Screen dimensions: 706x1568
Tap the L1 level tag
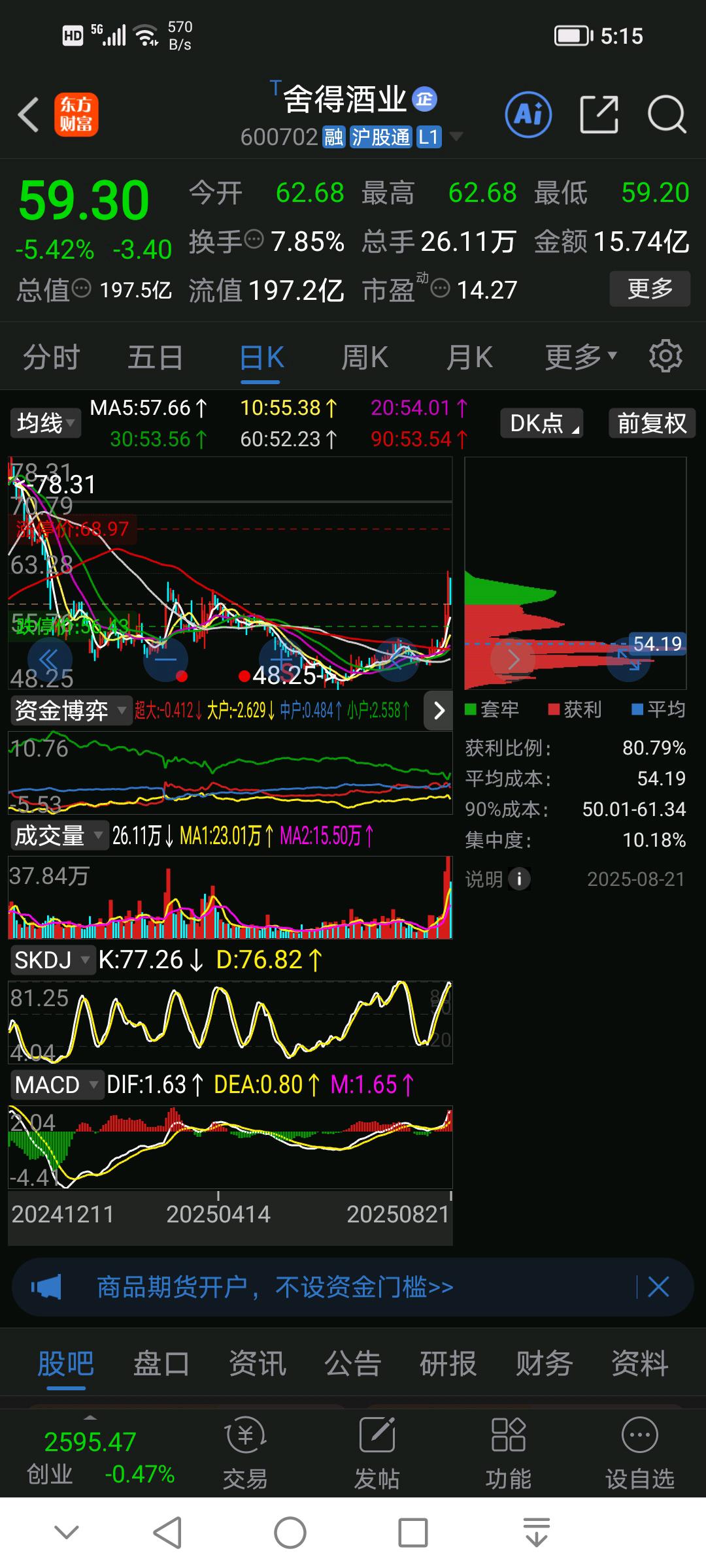(428, 137)
